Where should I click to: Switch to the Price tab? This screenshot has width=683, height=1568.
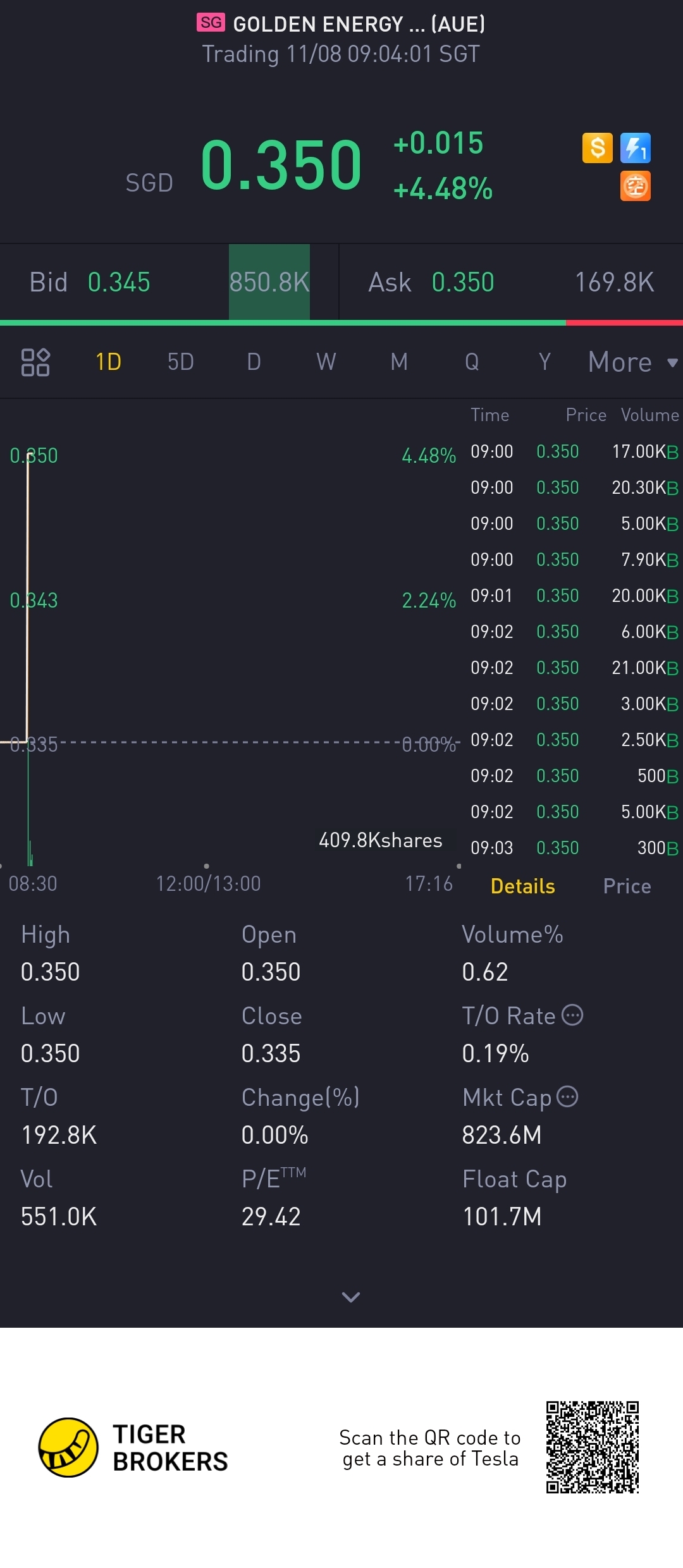[x=627, y=886]
